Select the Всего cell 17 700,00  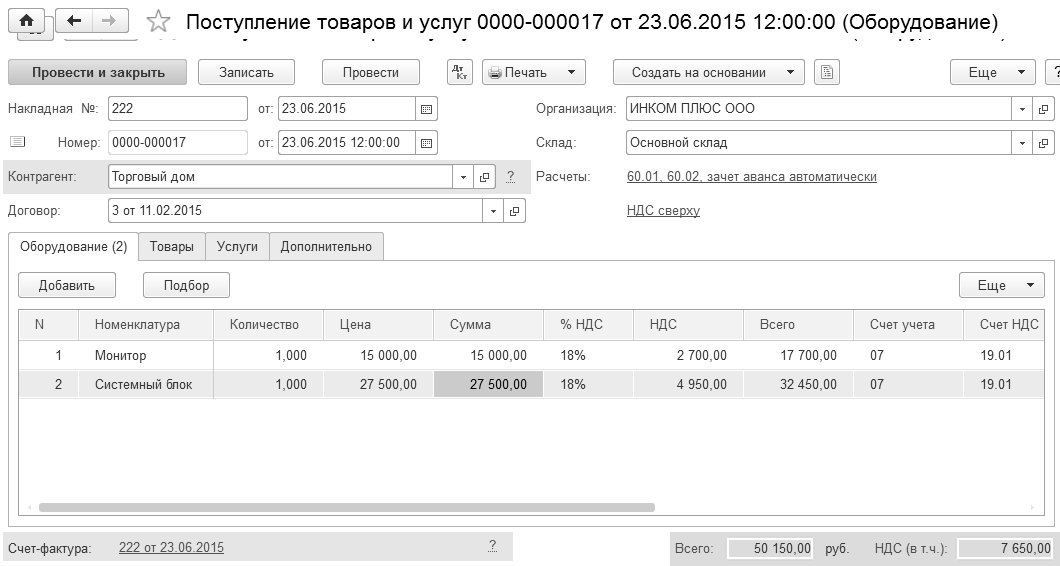798,356
